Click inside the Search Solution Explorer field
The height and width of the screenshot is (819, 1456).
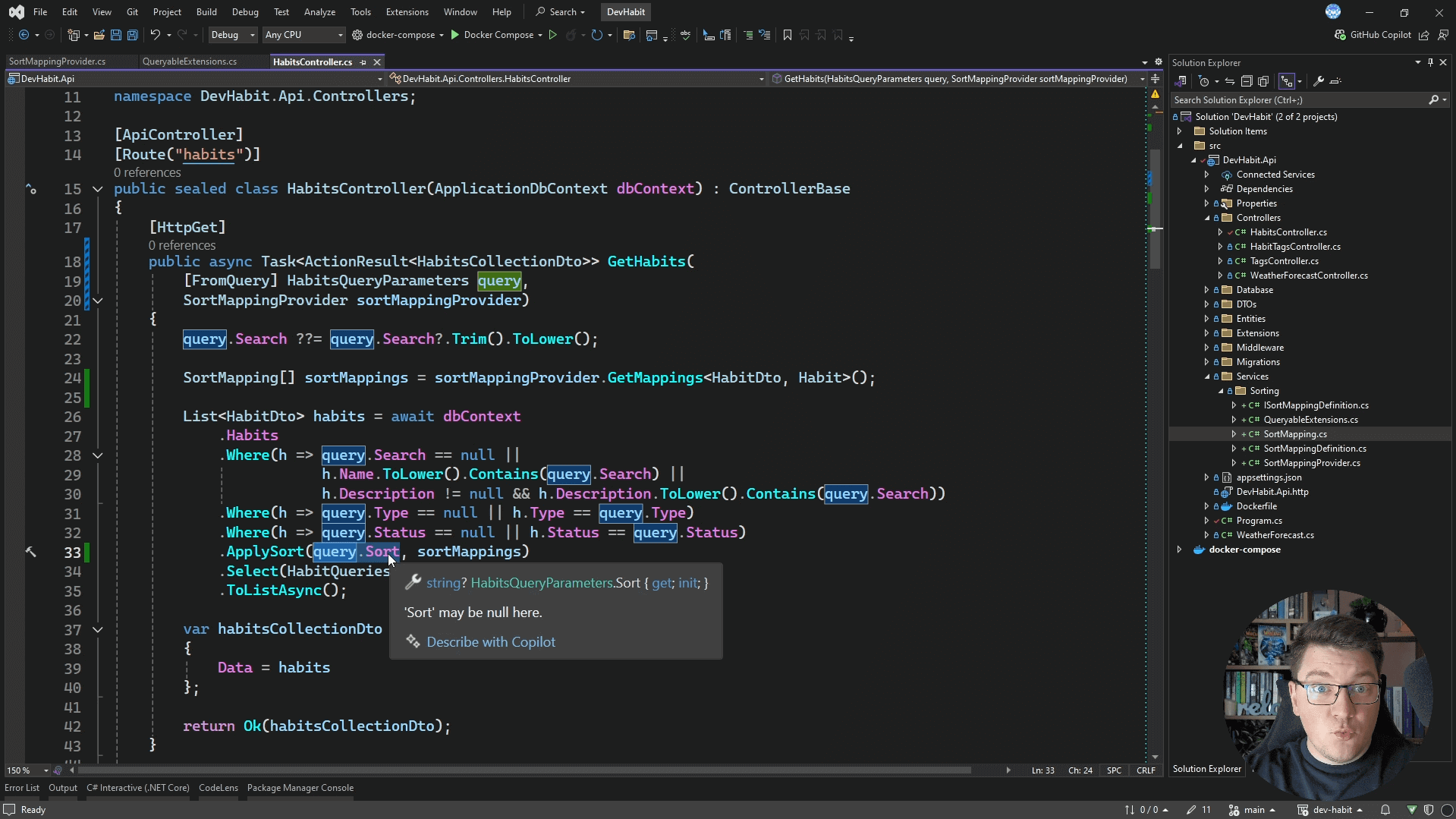click(1290, 99)
